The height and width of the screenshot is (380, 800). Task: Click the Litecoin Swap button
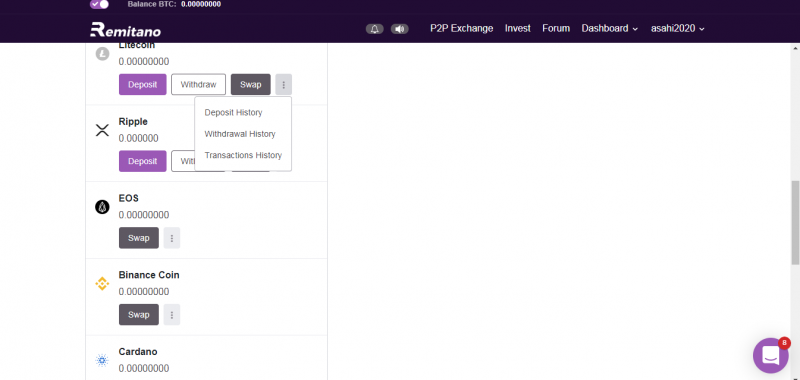251,85
